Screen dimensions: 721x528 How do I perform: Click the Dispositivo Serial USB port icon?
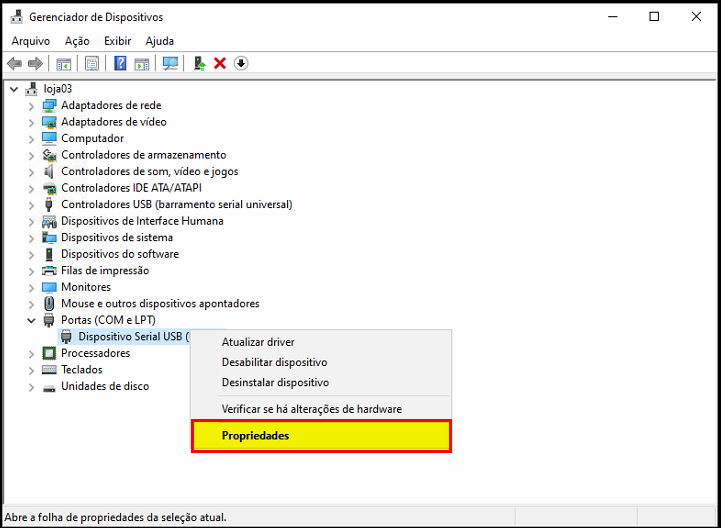point(67,337)
